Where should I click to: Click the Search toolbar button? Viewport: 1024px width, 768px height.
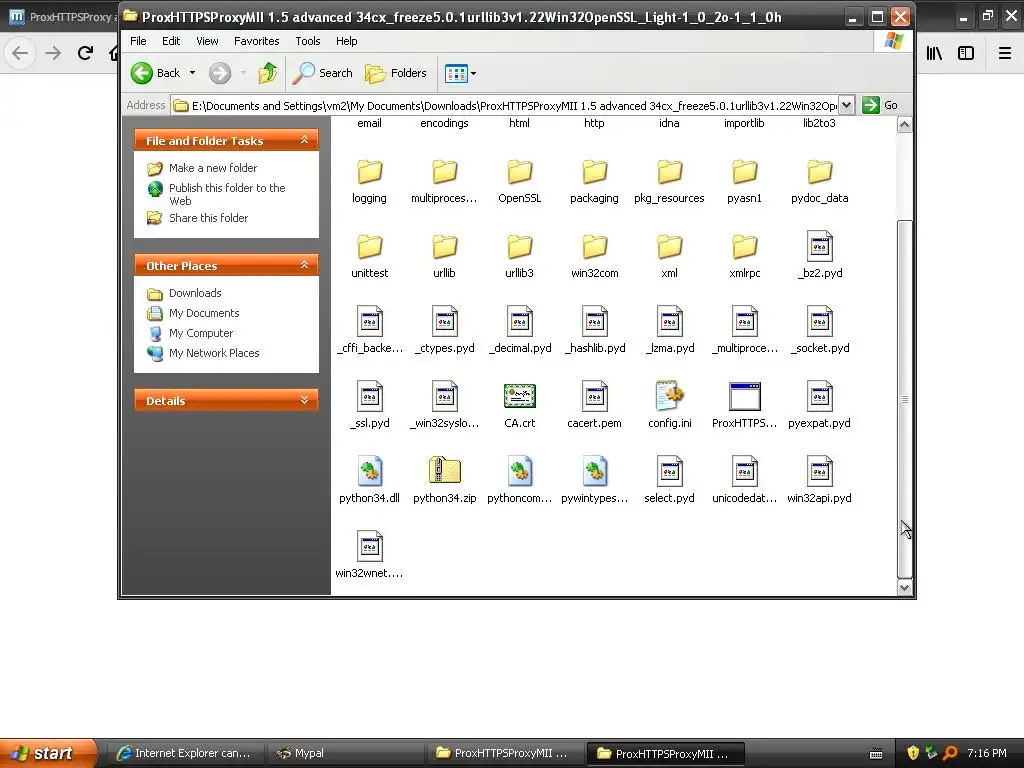click(323, 73)
